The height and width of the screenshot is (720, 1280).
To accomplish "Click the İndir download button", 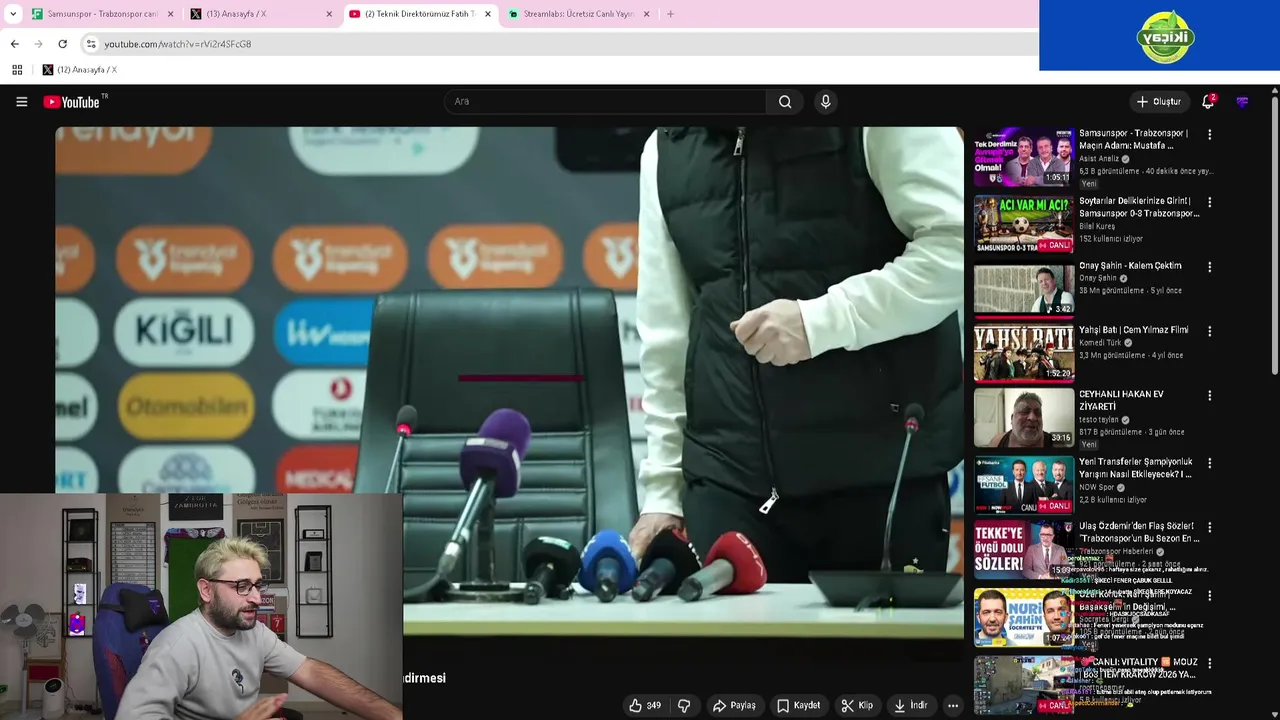I will coord(911,705).
